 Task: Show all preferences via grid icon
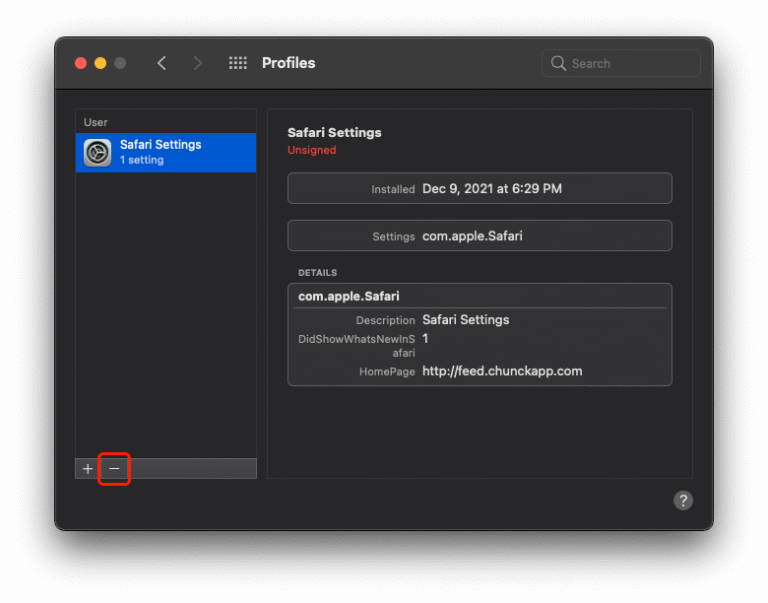238,63
